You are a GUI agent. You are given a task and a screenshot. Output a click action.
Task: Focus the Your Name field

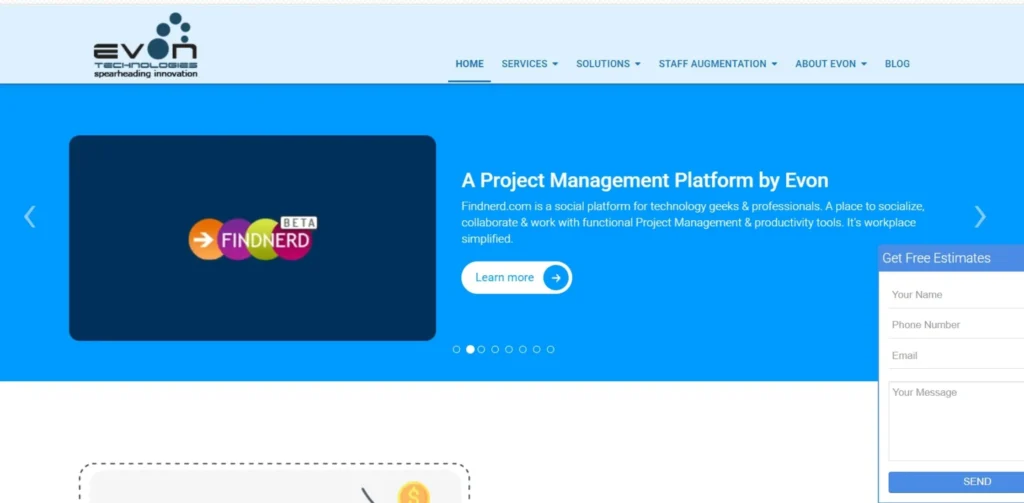pyautogui.click(x=956, y=295)
